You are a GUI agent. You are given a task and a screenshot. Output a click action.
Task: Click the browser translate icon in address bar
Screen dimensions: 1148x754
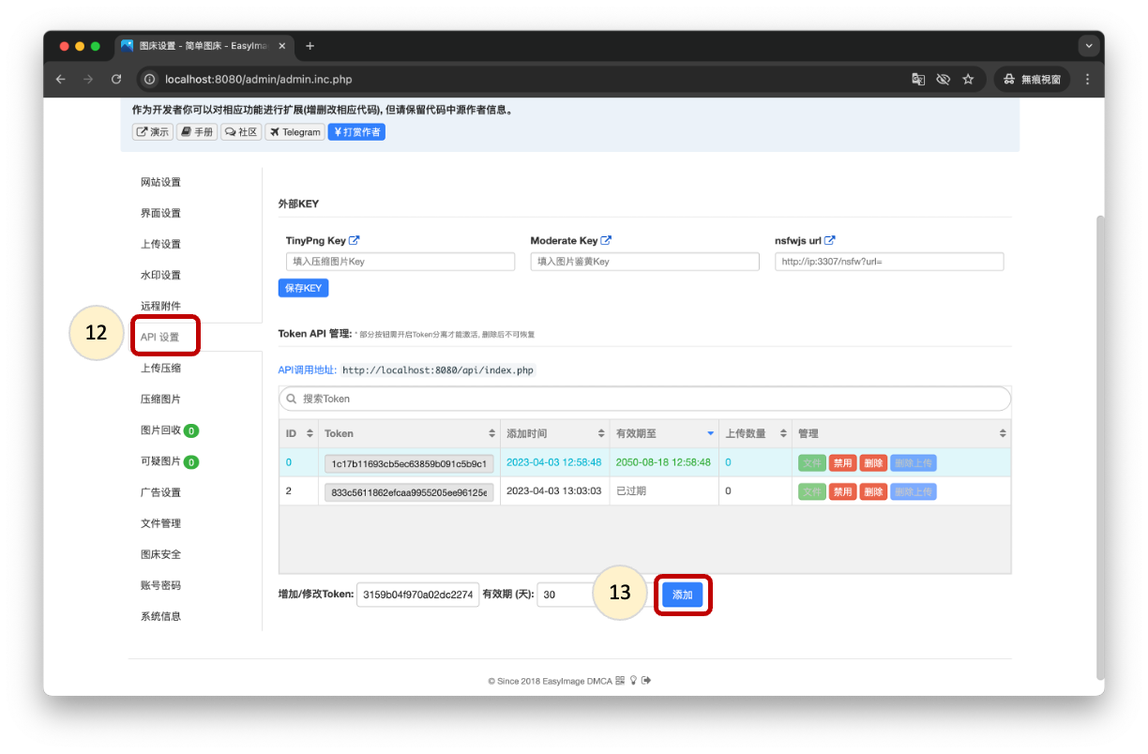coord(918,79)
